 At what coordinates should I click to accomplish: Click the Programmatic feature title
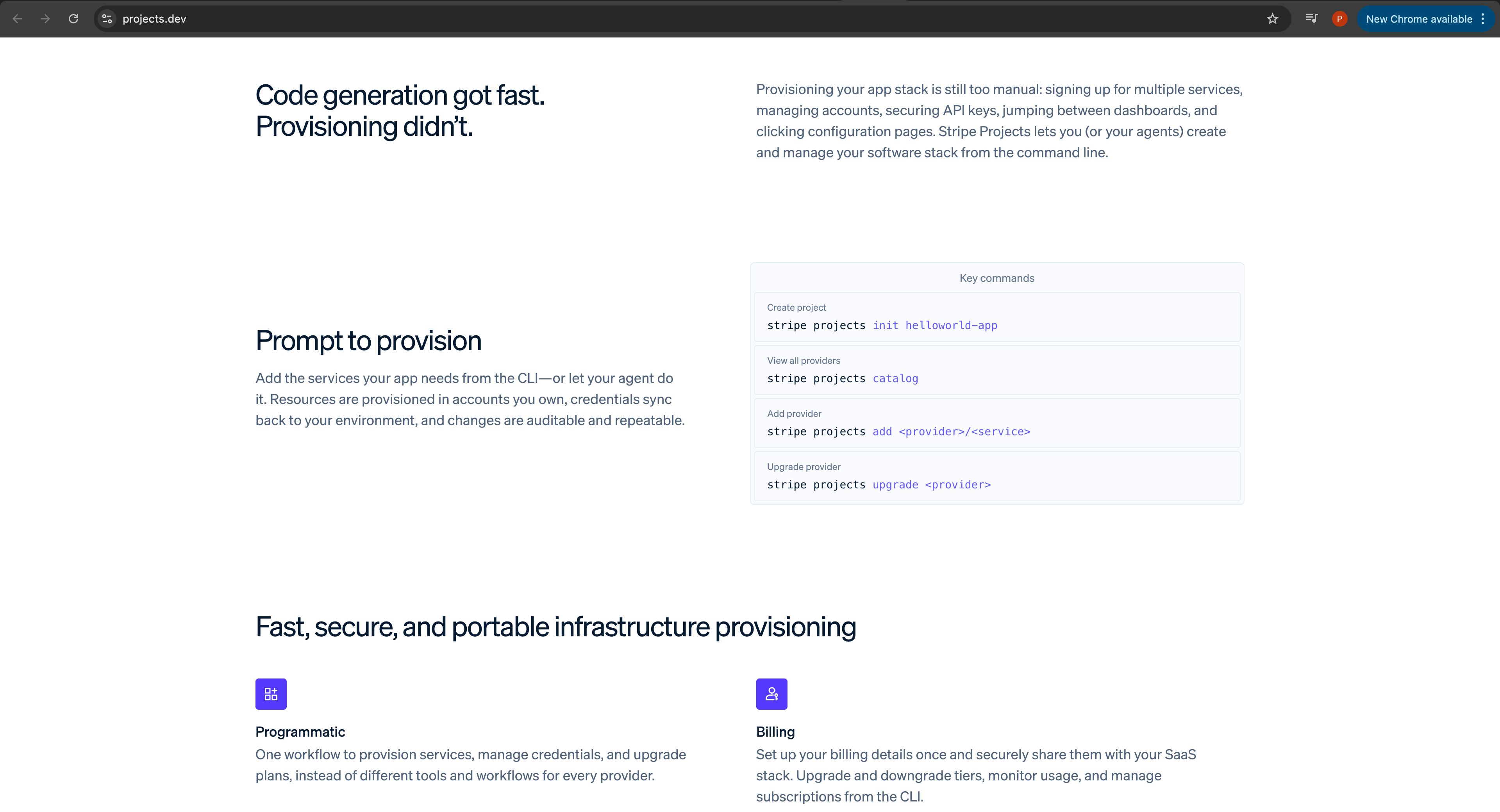click(300, 732)
